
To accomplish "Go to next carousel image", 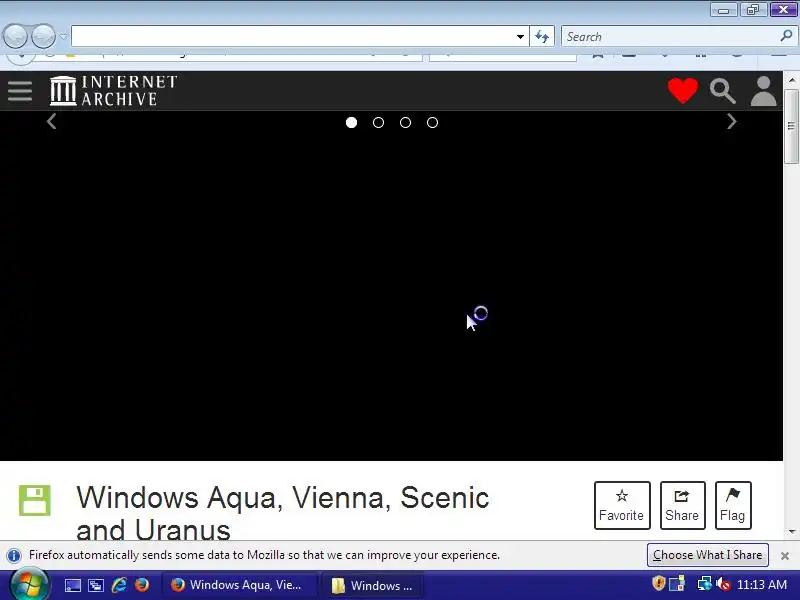I will [x=732, y=121].
